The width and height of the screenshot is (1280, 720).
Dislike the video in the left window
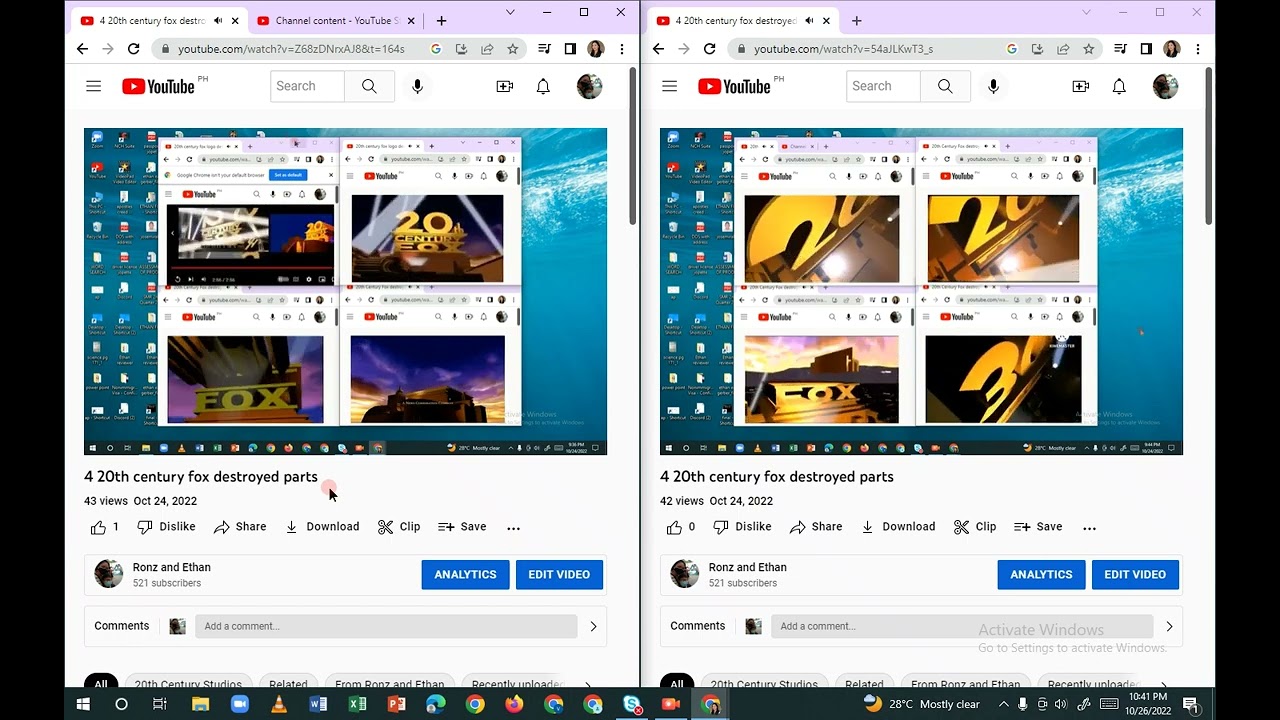click(x=166, y=527)
